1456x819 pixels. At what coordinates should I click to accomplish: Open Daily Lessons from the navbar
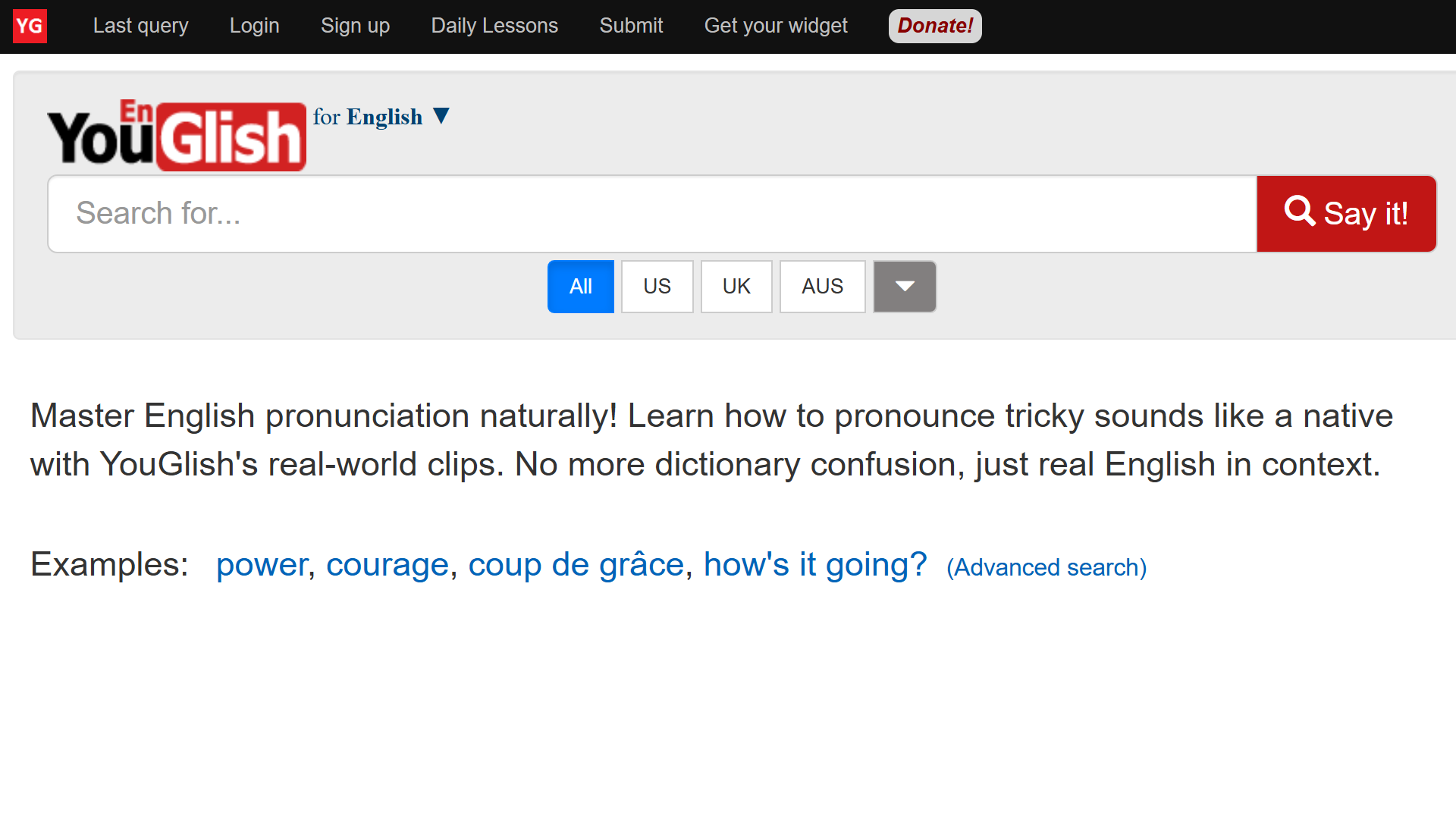point(494,26)
